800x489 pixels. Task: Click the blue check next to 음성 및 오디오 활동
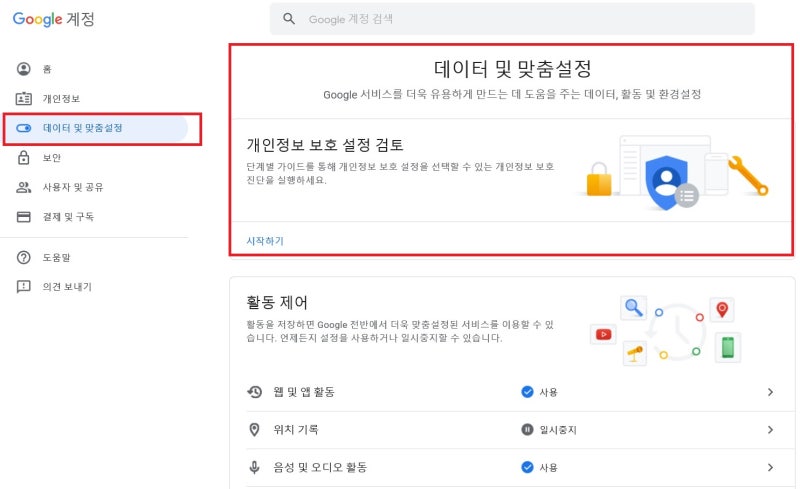click(527, 467)
